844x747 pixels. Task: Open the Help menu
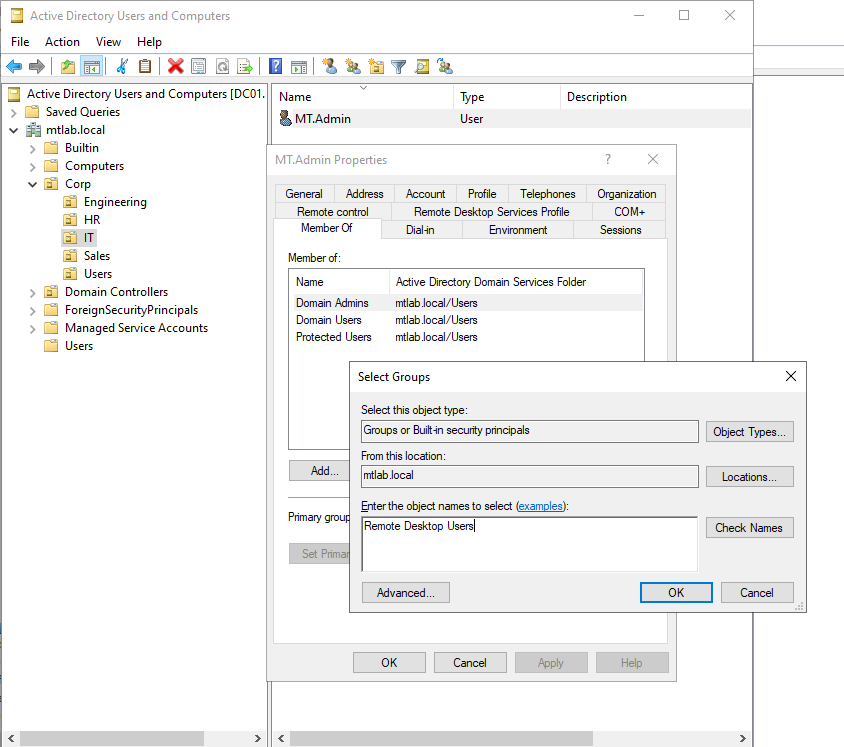click(x=149, y=42)
